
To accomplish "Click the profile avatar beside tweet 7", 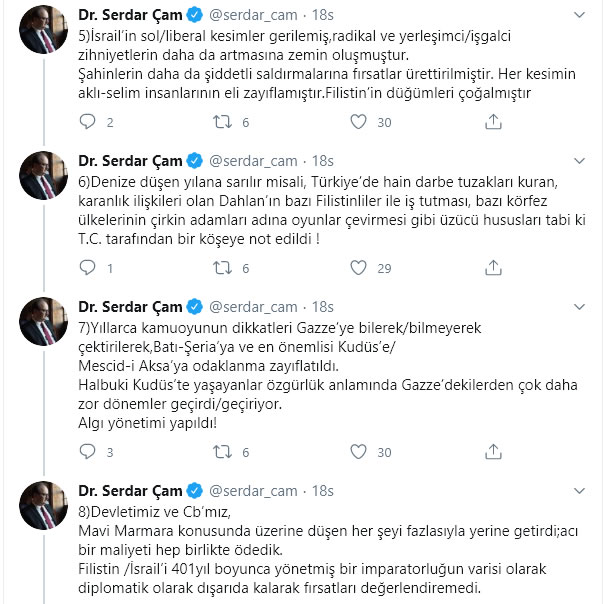I will point(43,322).
